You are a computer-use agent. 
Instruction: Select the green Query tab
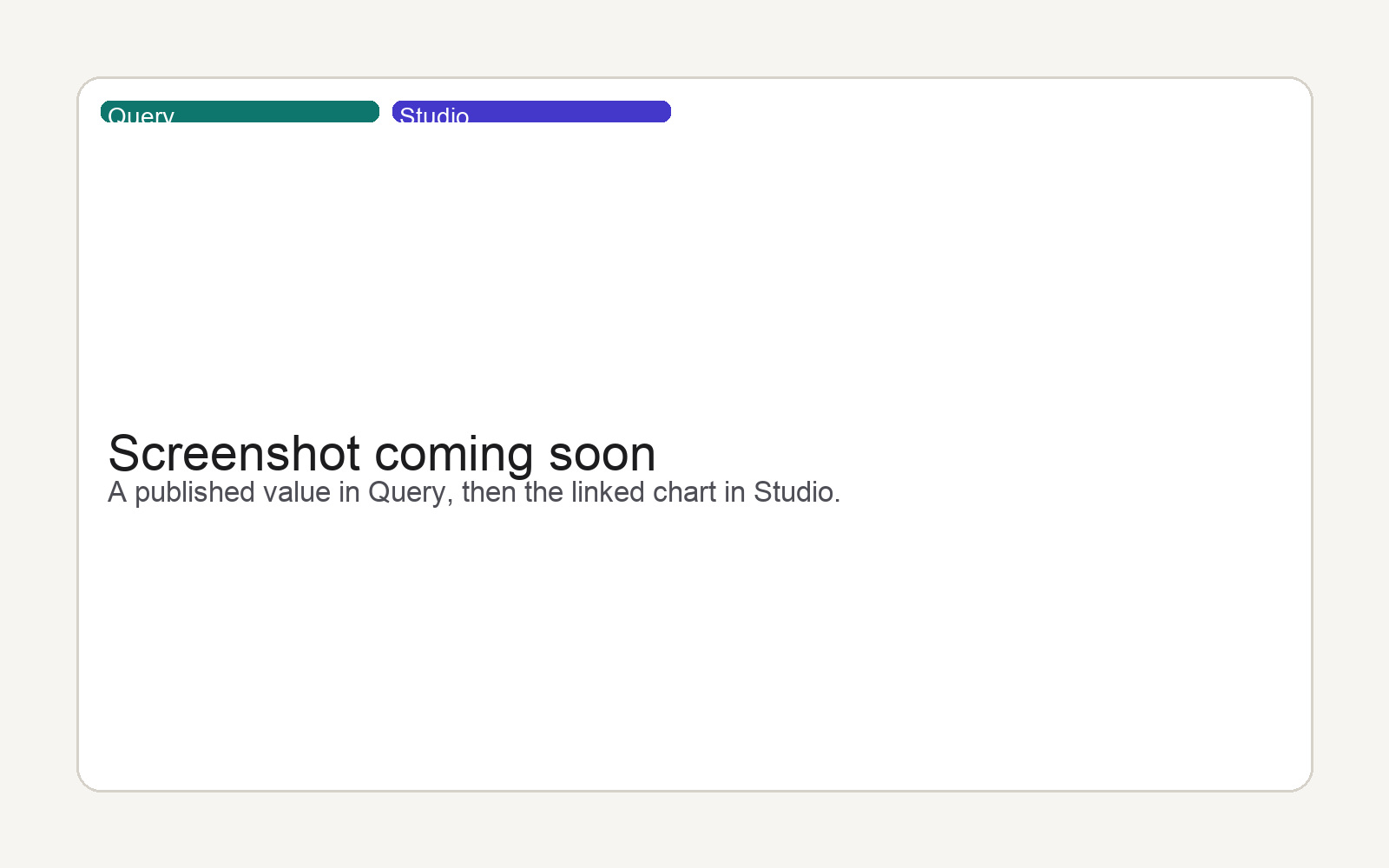tap(240, 112)
